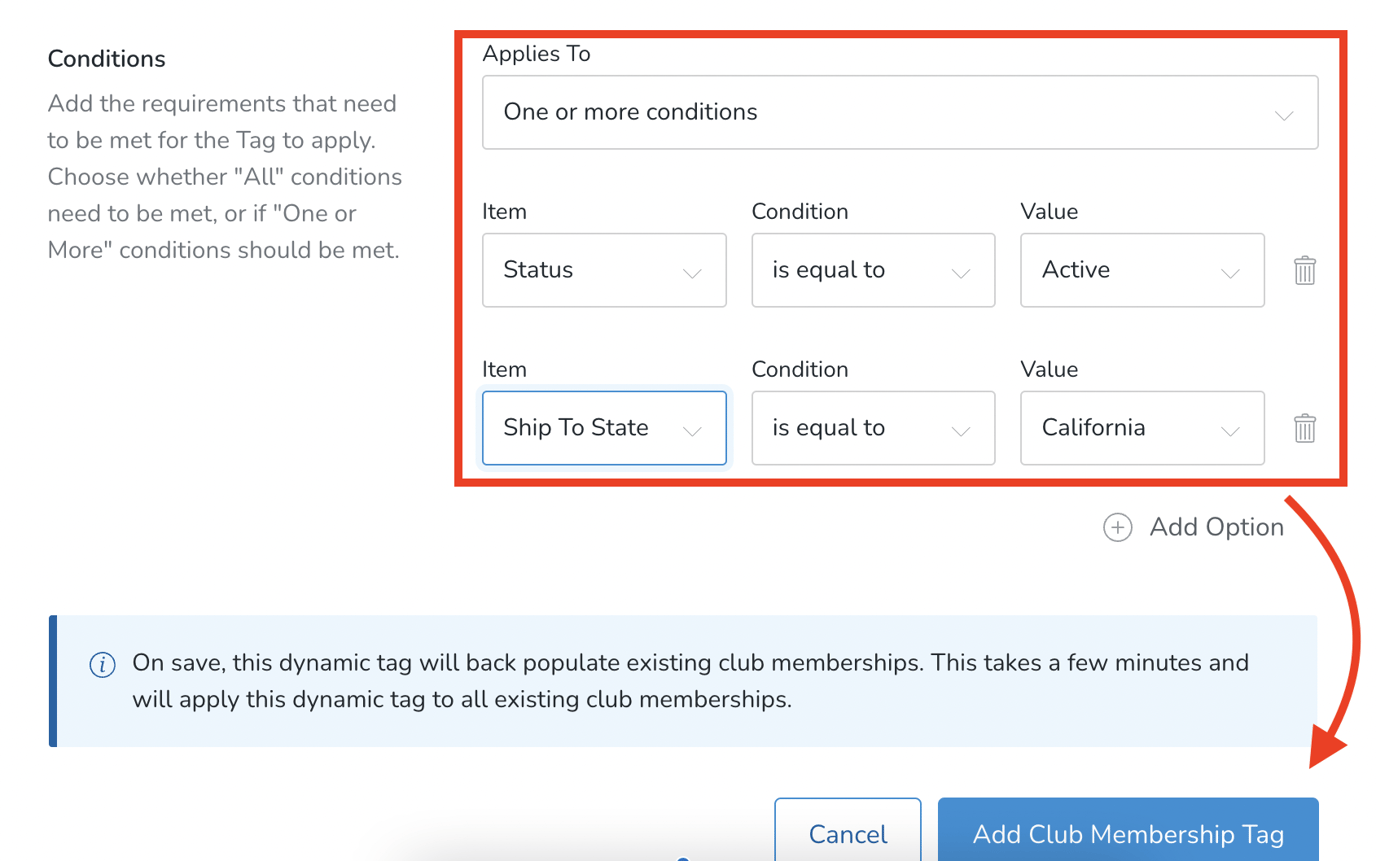Open the Ship To State item dropdown
This screenshot has width=1376, height=861.
pyautogui.click(x=604, y=428)
